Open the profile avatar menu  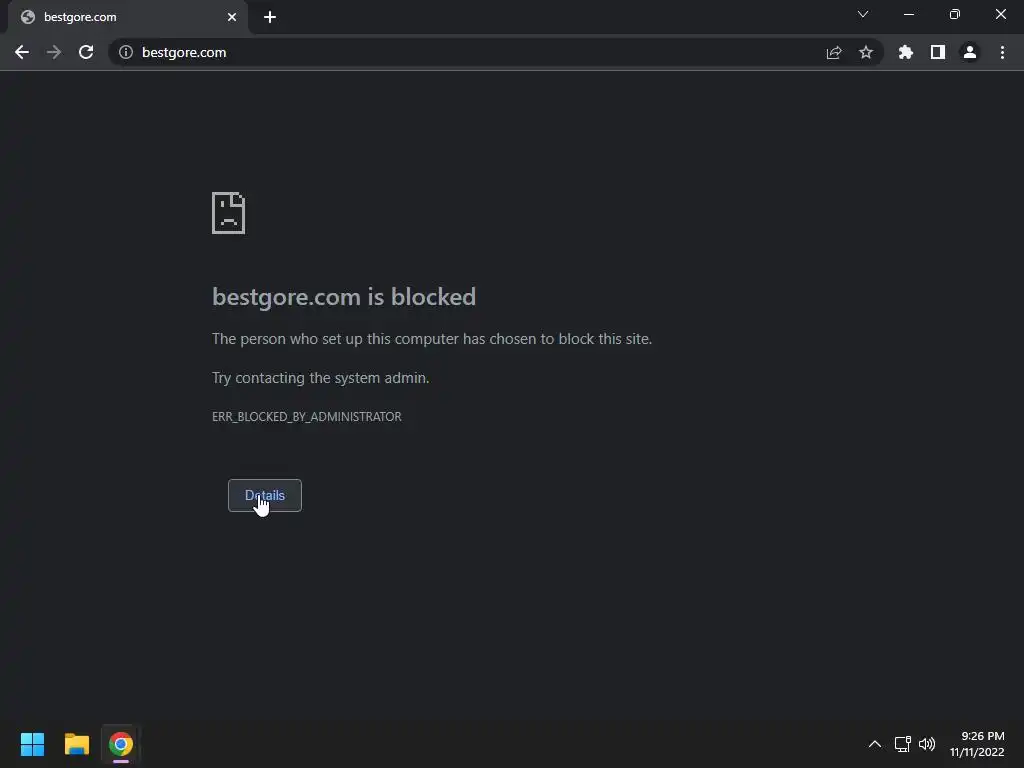click(x=970, y=52)
